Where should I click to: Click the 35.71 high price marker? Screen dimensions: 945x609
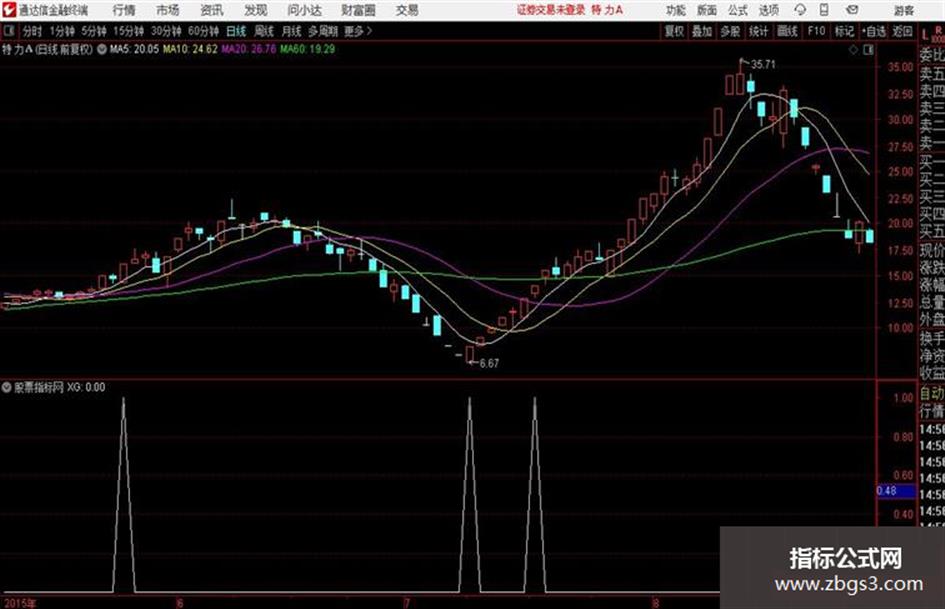763,65
